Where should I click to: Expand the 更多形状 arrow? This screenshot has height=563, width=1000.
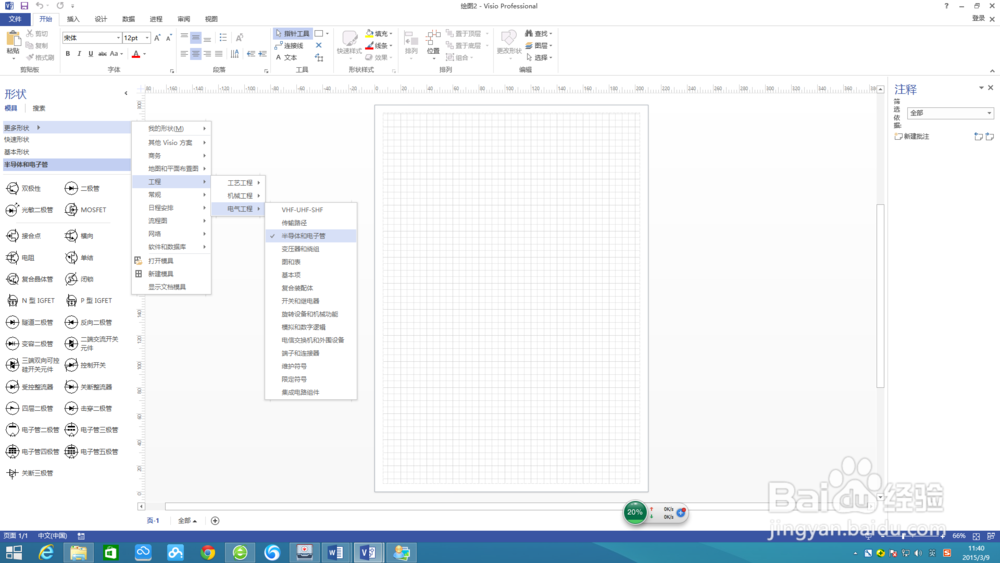pos(38,128)
